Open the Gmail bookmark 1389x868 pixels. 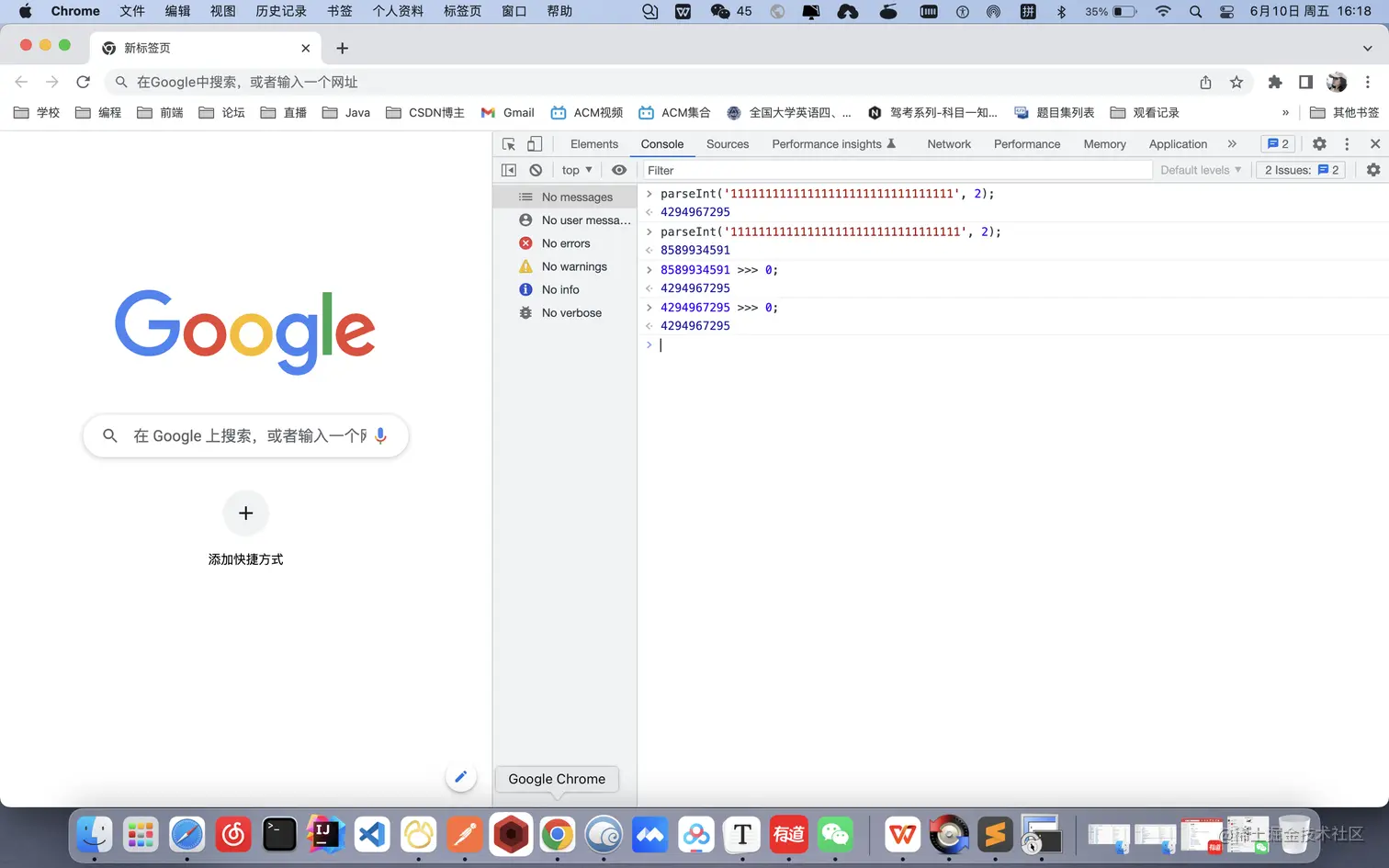pyautogui.click(x=507, y=112)
